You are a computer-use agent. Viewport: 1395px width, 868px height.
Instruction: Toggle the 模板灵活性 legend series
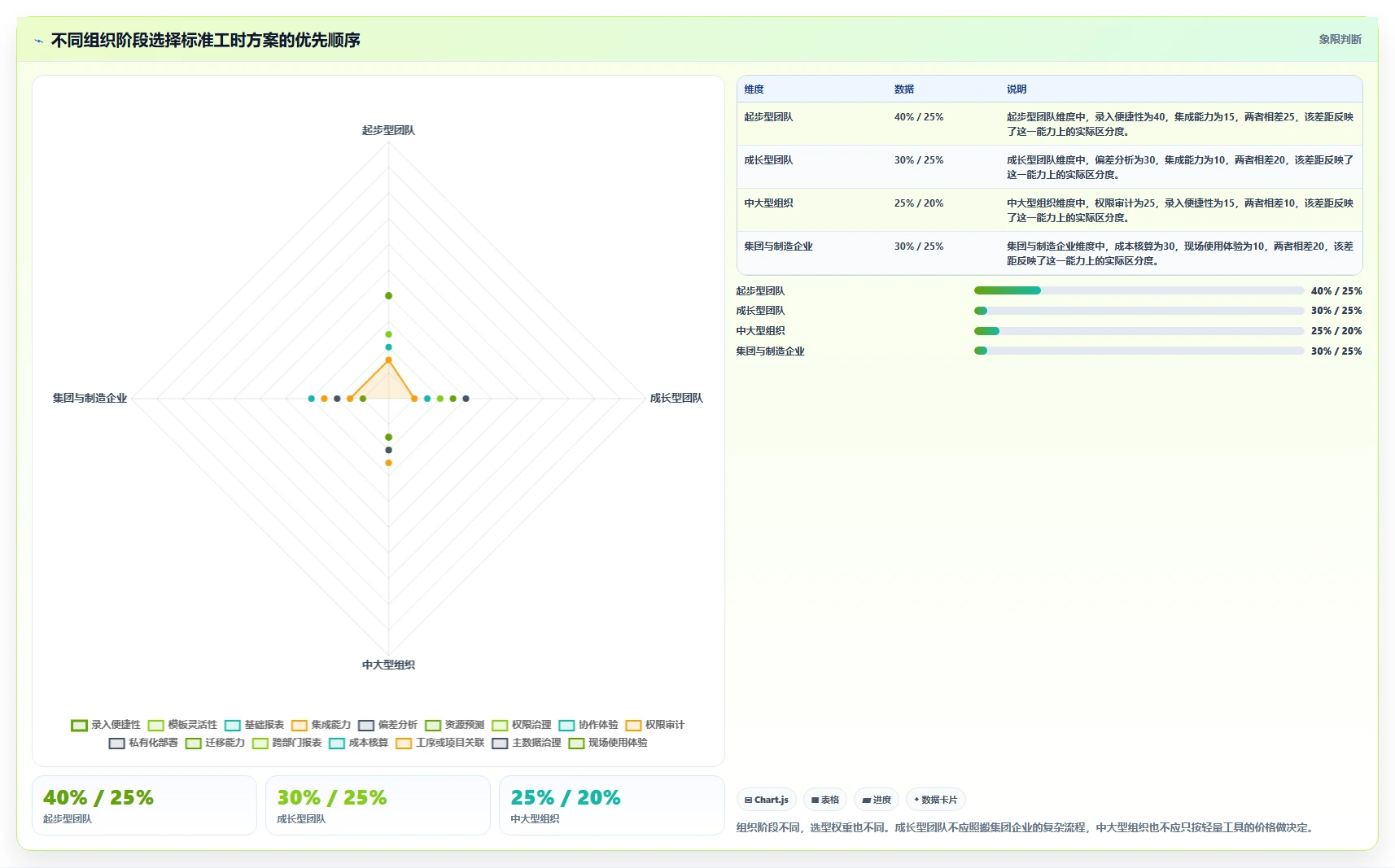(x=182, y=725)
